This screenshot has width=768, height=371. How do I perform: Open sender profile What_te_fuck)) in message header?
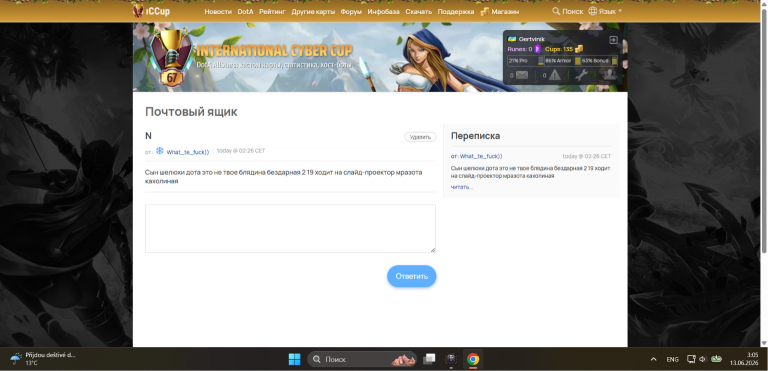(188, 152)
